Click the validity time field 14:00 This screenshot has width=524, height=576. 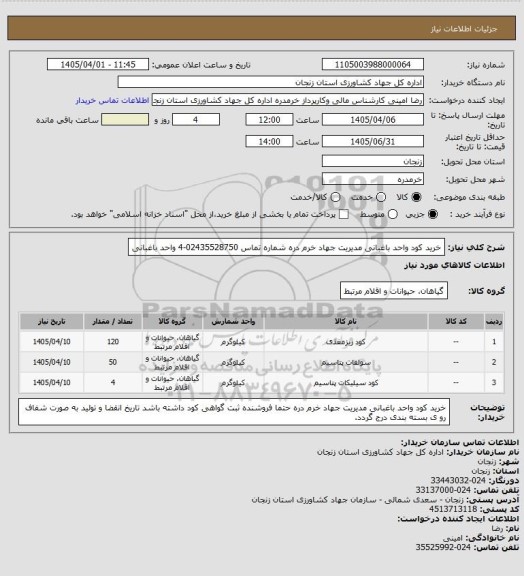click(x=269, y=141)
